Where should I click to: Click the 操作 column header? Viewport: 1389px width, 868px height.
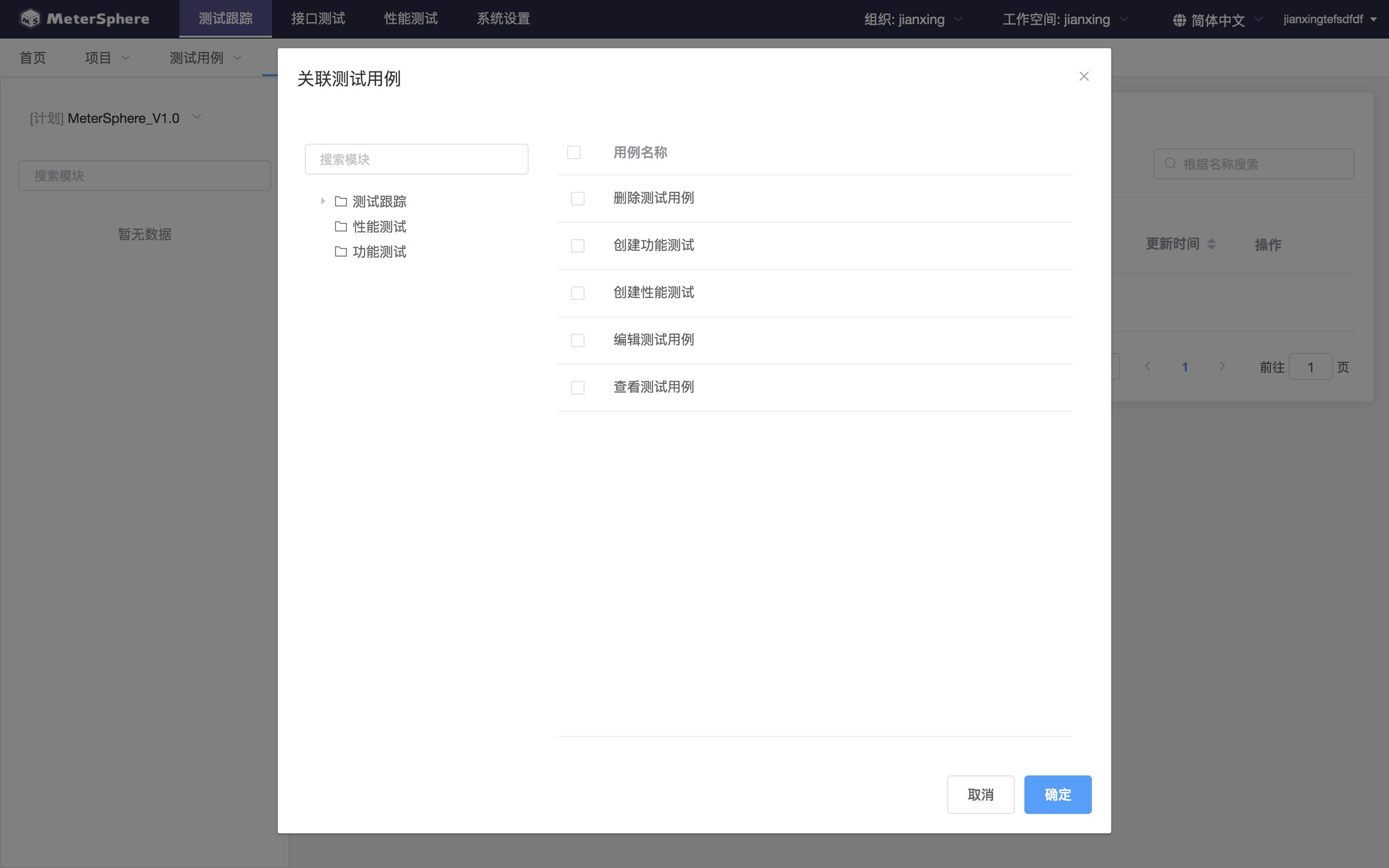click(x=1268, y=244)
